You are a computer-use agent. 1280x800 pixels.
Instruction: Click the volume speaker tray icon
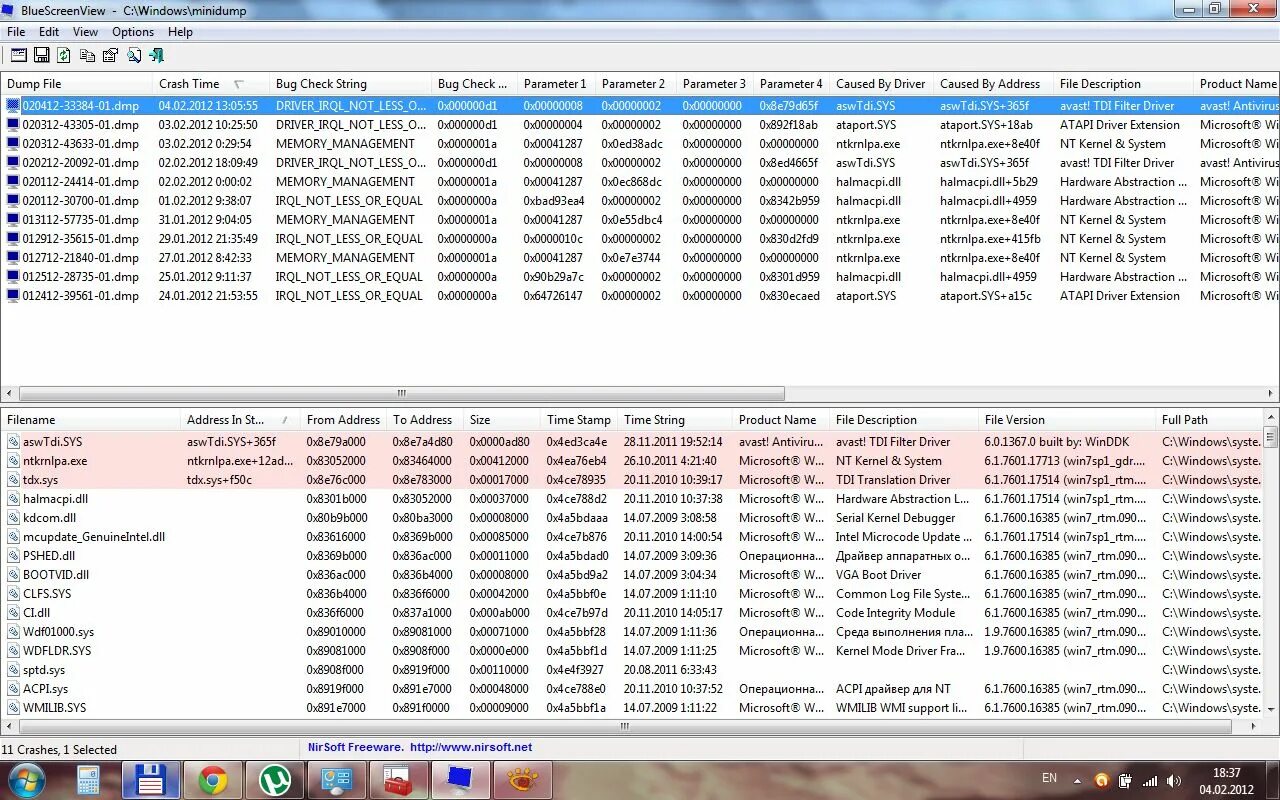tap(1174, 780)
